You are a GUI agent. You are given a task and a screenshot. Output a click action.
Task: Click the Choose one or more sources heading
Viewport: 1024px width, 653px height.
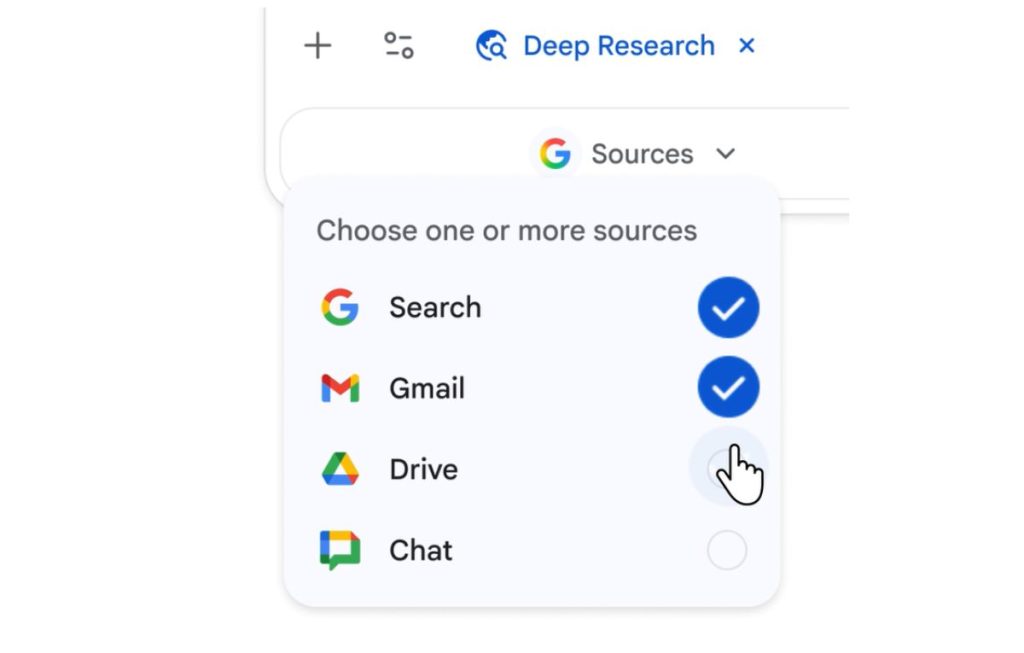coord(506,230)
